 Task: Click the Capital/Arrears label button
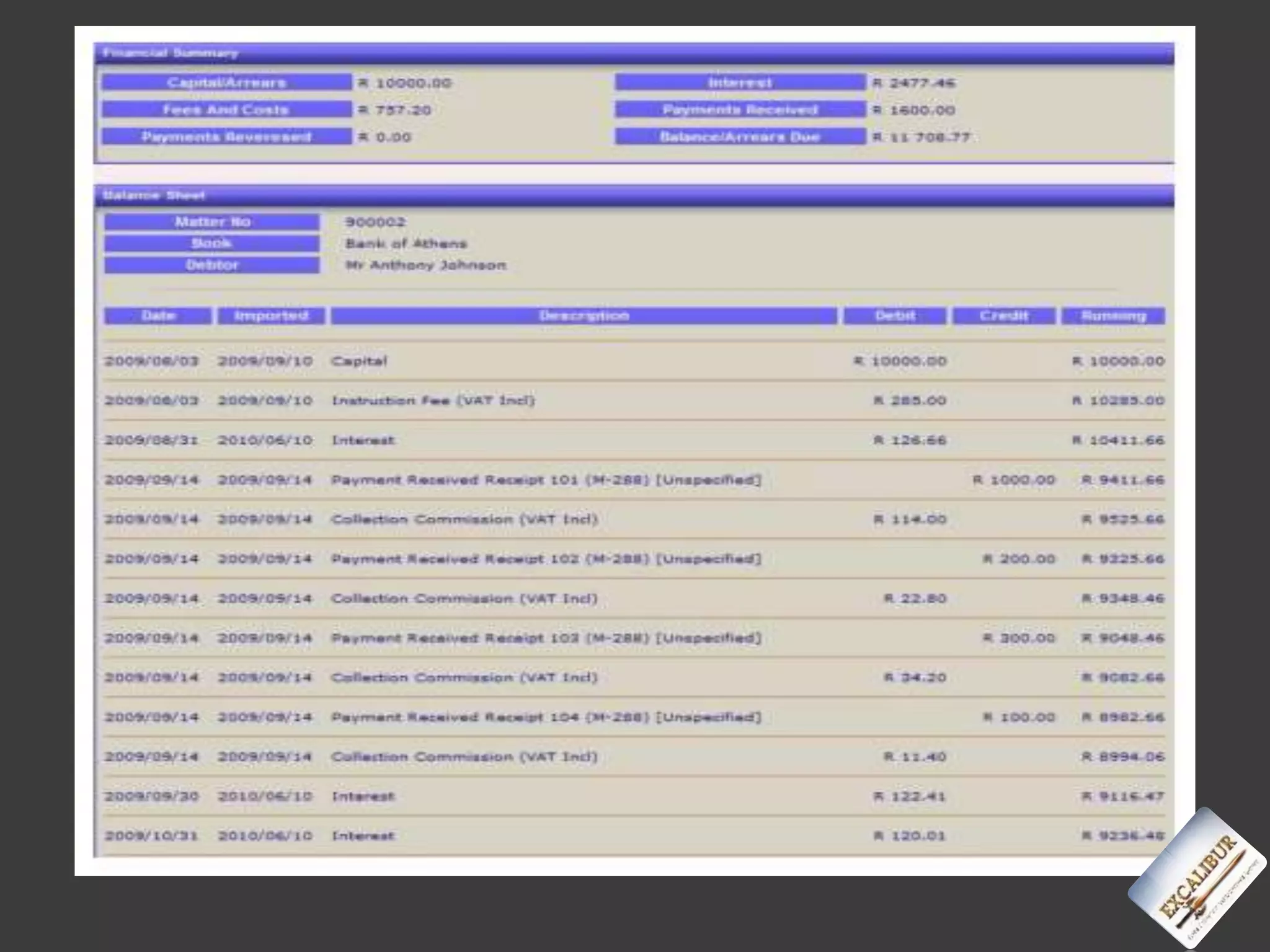(226, 82)
